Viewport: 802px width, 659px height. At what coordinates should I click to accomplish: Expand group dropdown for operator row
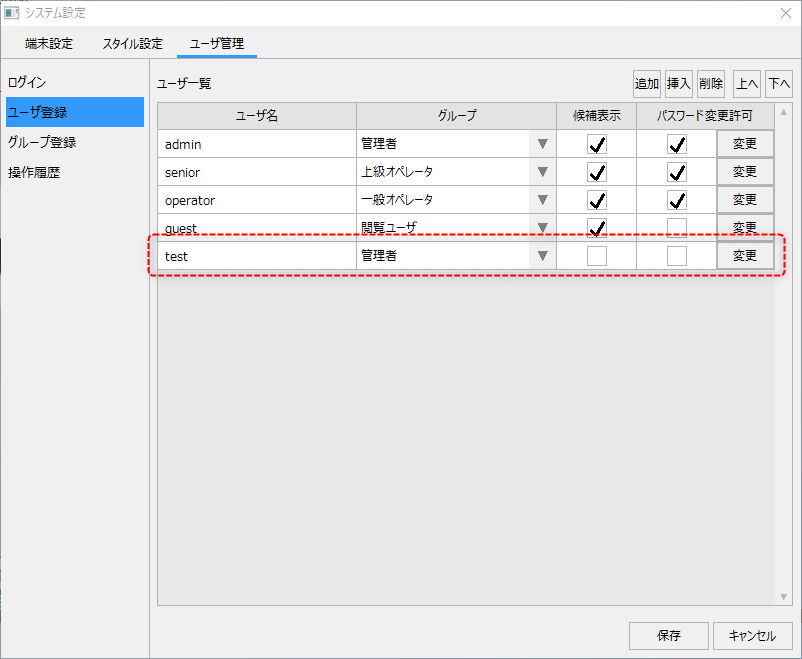click(543, 200)
